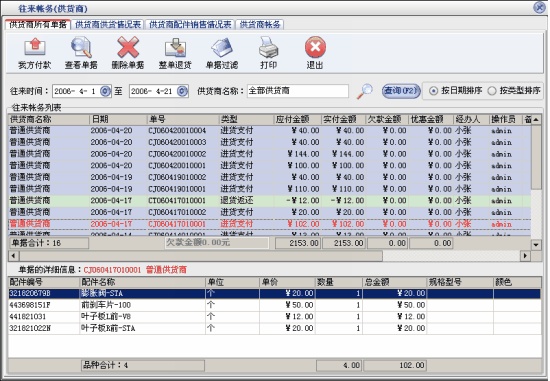Image resolution: width=550 pixels, height=381 pixels.
Task: Switch to 供货商供货情况表 tab
Action: [108, 25]
